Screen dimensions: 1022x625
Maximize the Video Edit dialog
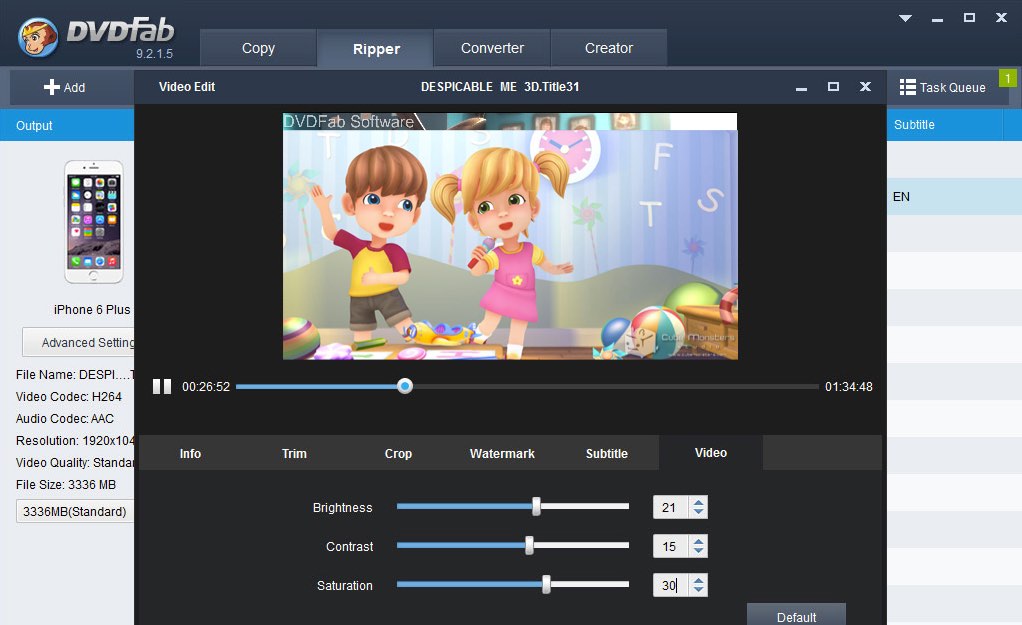[833, 87]
